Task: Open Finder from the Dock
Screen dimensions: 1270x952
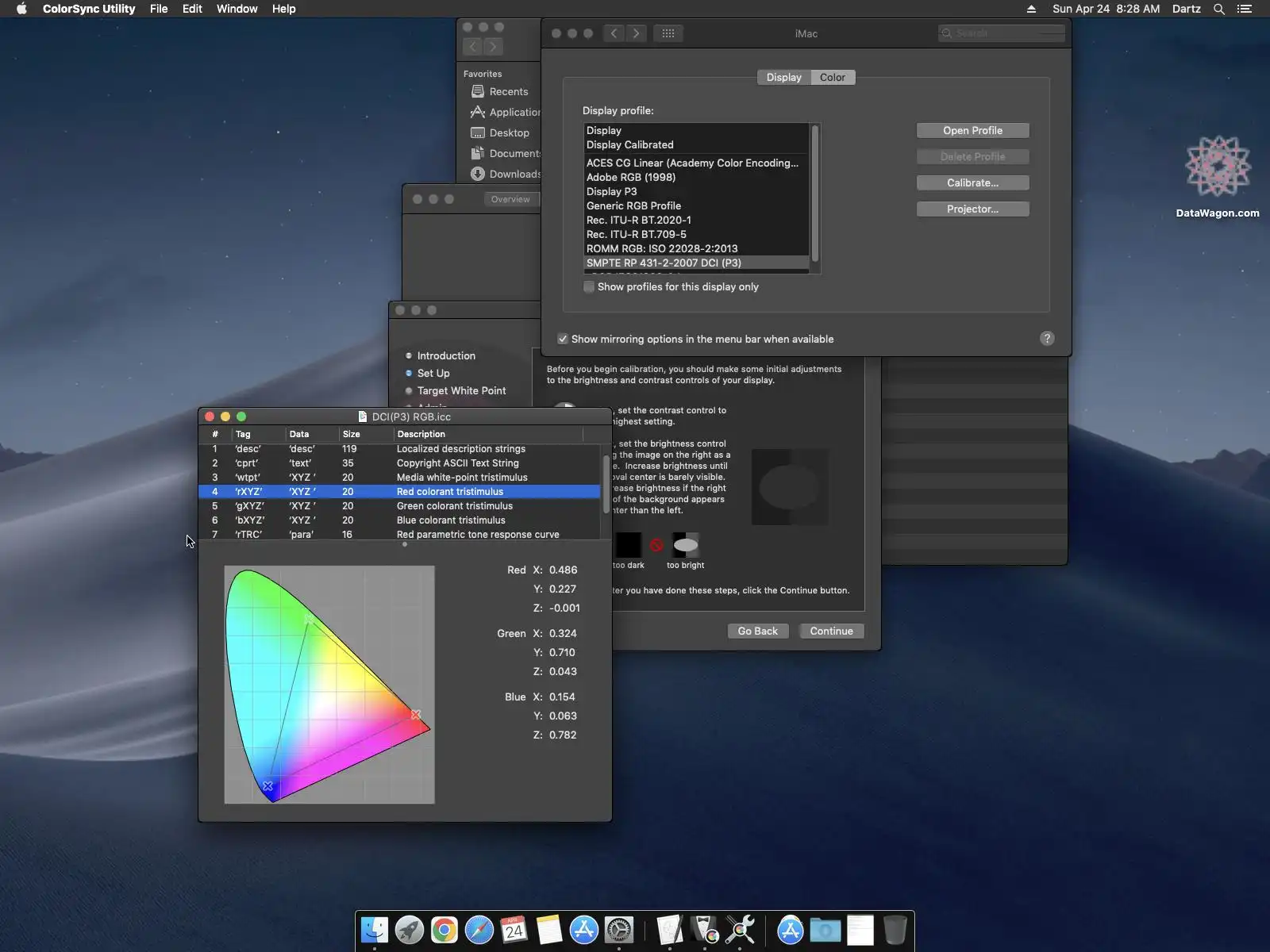Action: click(x=375, y=930)
